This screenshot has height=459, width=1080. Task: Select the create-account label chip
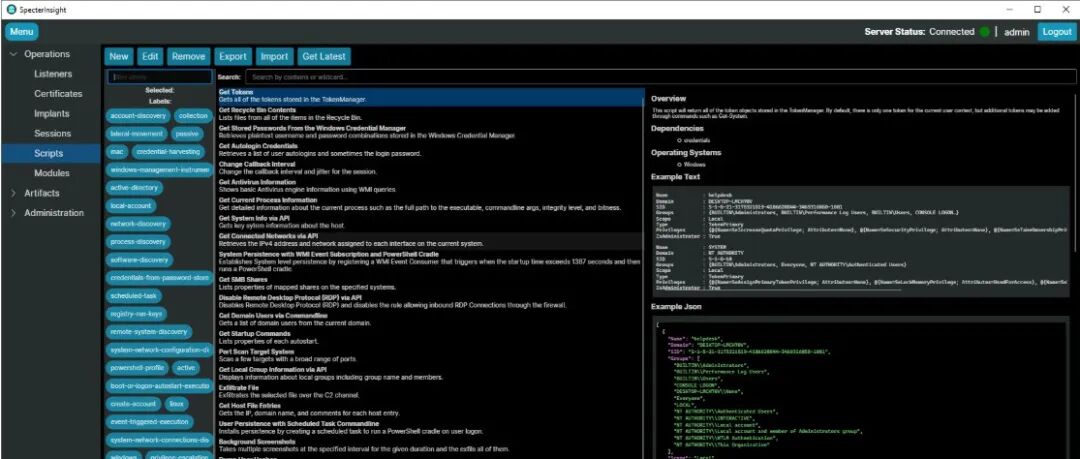click(134, 404)
